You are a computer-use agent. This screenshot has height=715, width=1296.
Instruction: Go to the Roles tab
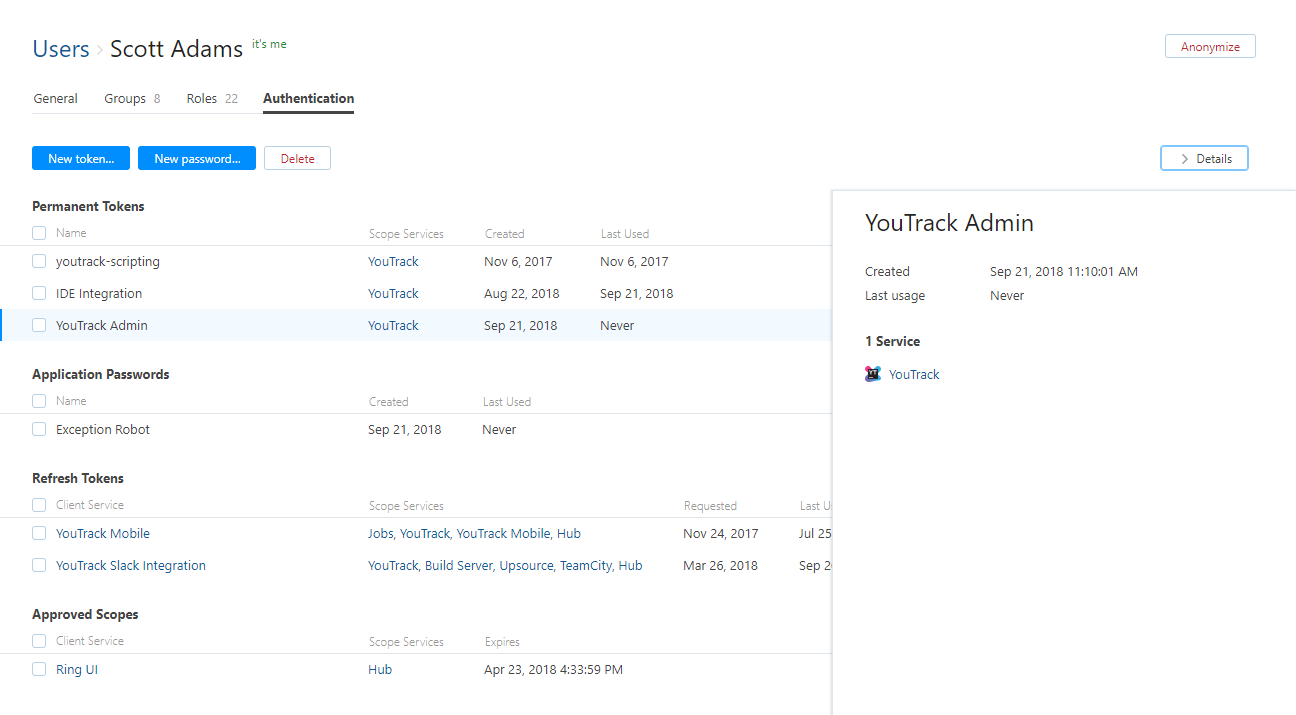coord(202,99)
